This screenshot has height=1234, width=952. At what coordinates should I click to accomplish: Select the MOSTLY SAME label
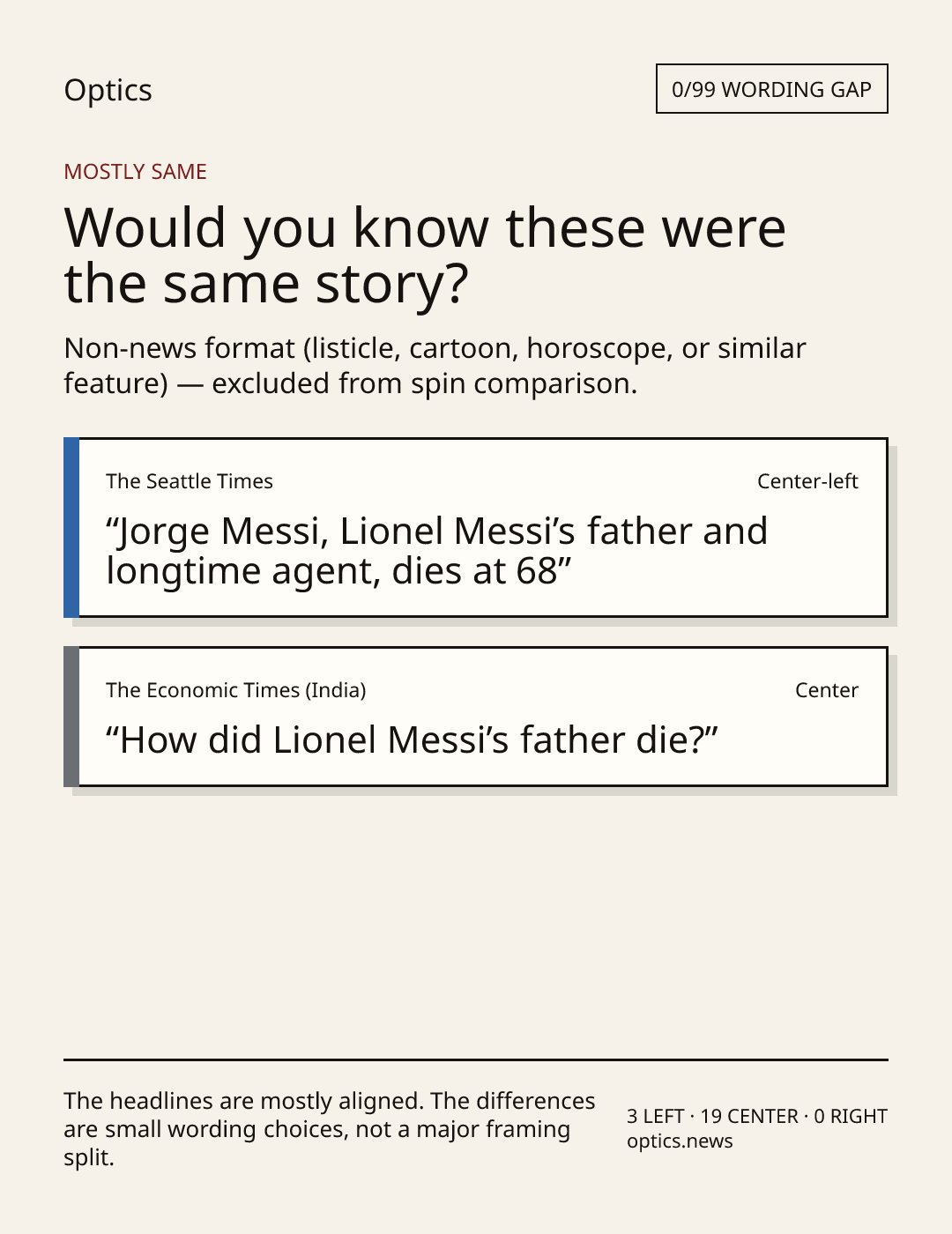pos(135,172)
